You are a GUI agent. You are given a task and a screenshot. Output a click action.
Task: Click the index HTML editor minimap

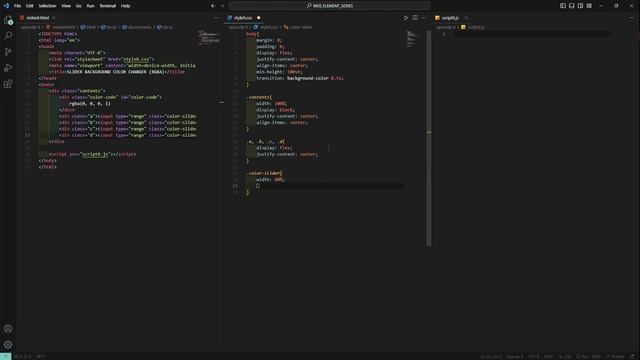(x=209, y=38)
